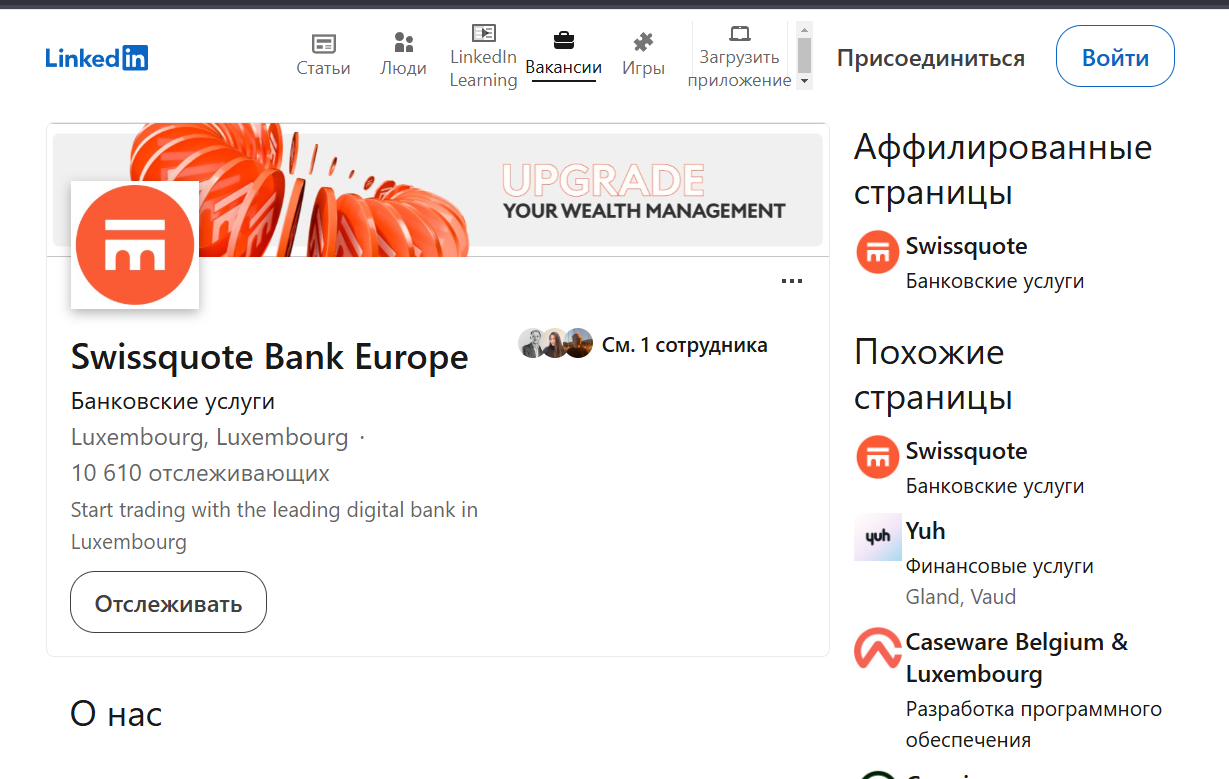Select the Вакансии briefcase icon
Image resolution: width=1229 pixels, height=779 pixels.
(x=564, y=41)
